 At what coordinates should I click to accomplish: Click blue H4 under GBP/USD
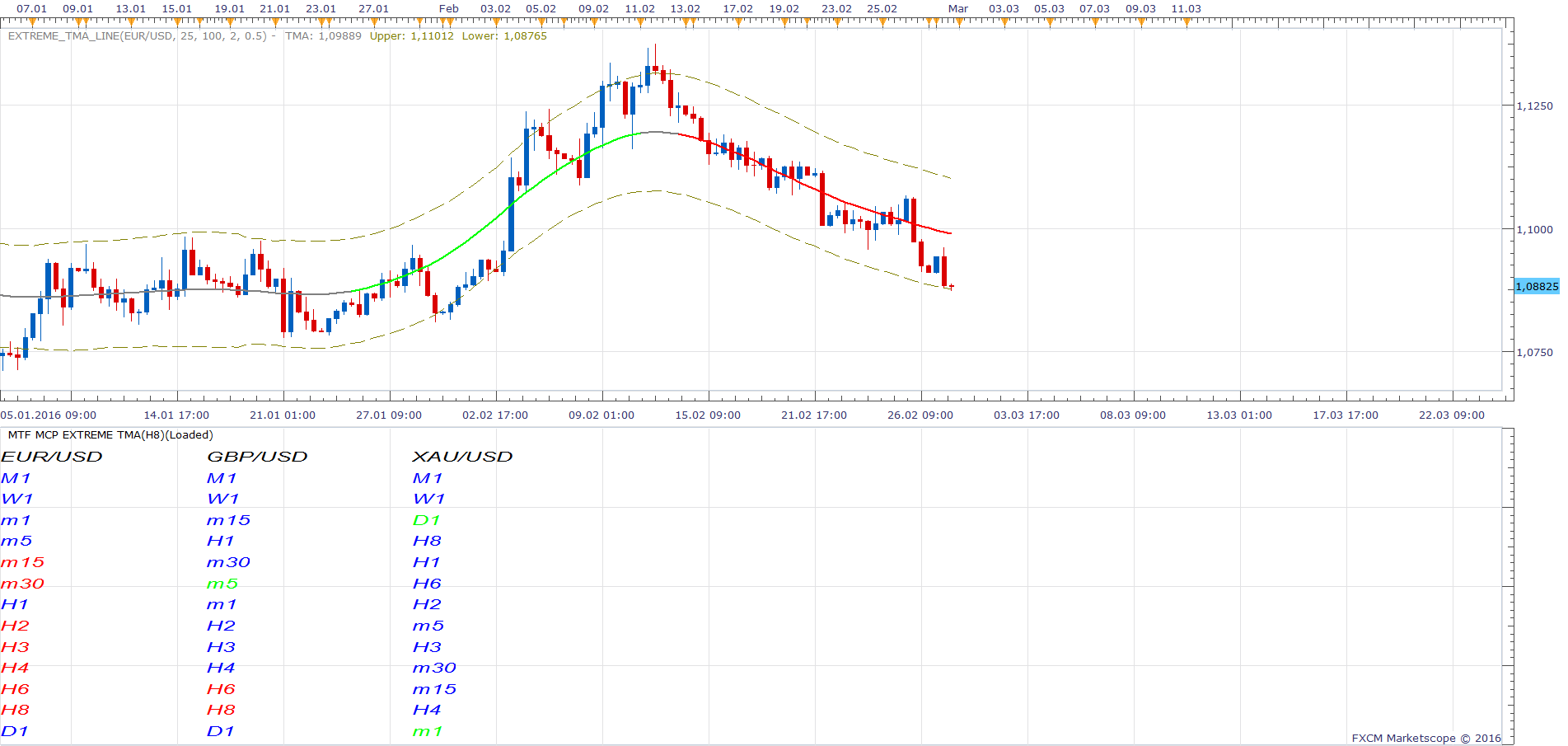pyautogui.click(x=222, y=668)
